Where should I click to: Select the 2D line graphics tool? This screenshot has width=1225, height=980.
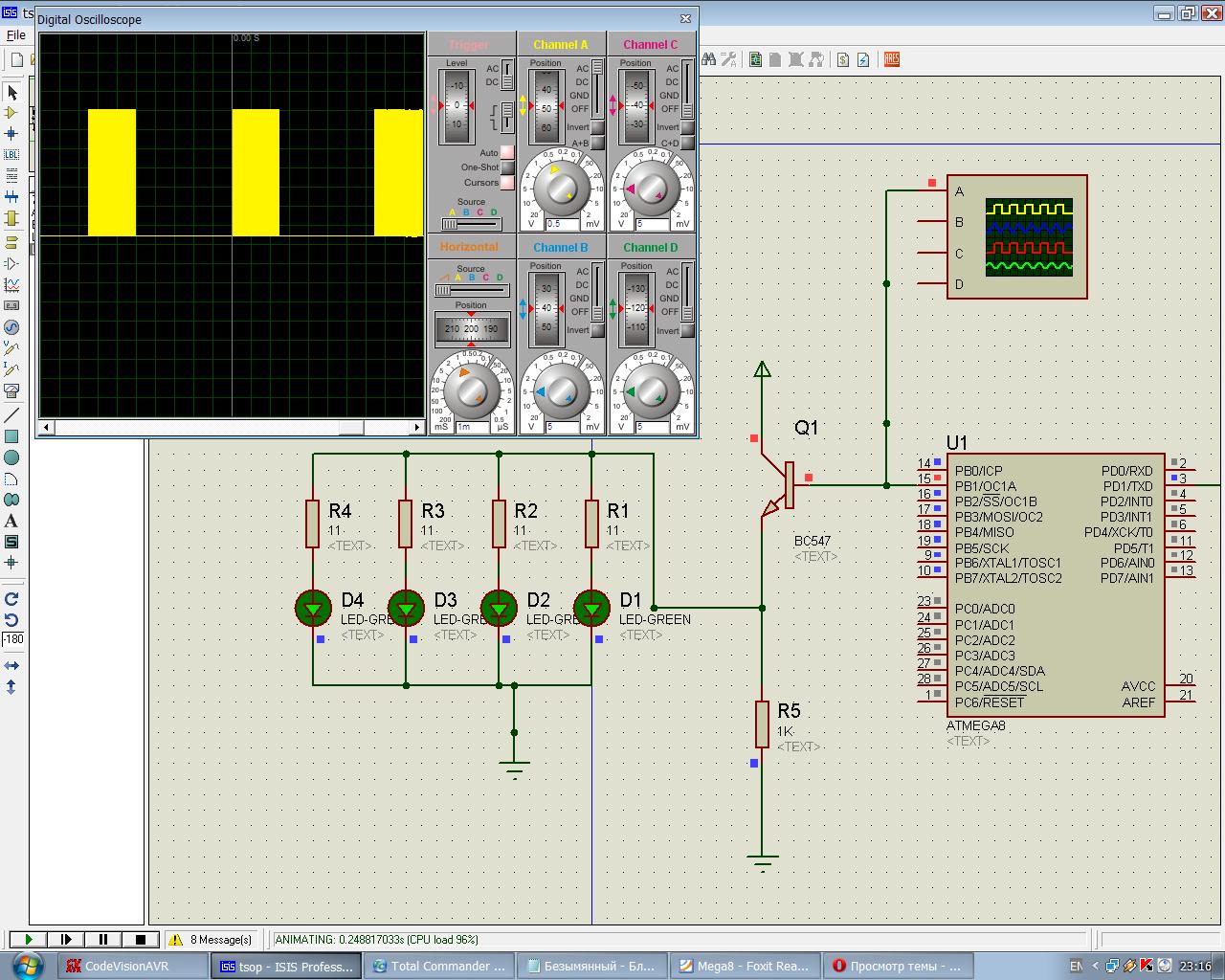tap(11, 415)
